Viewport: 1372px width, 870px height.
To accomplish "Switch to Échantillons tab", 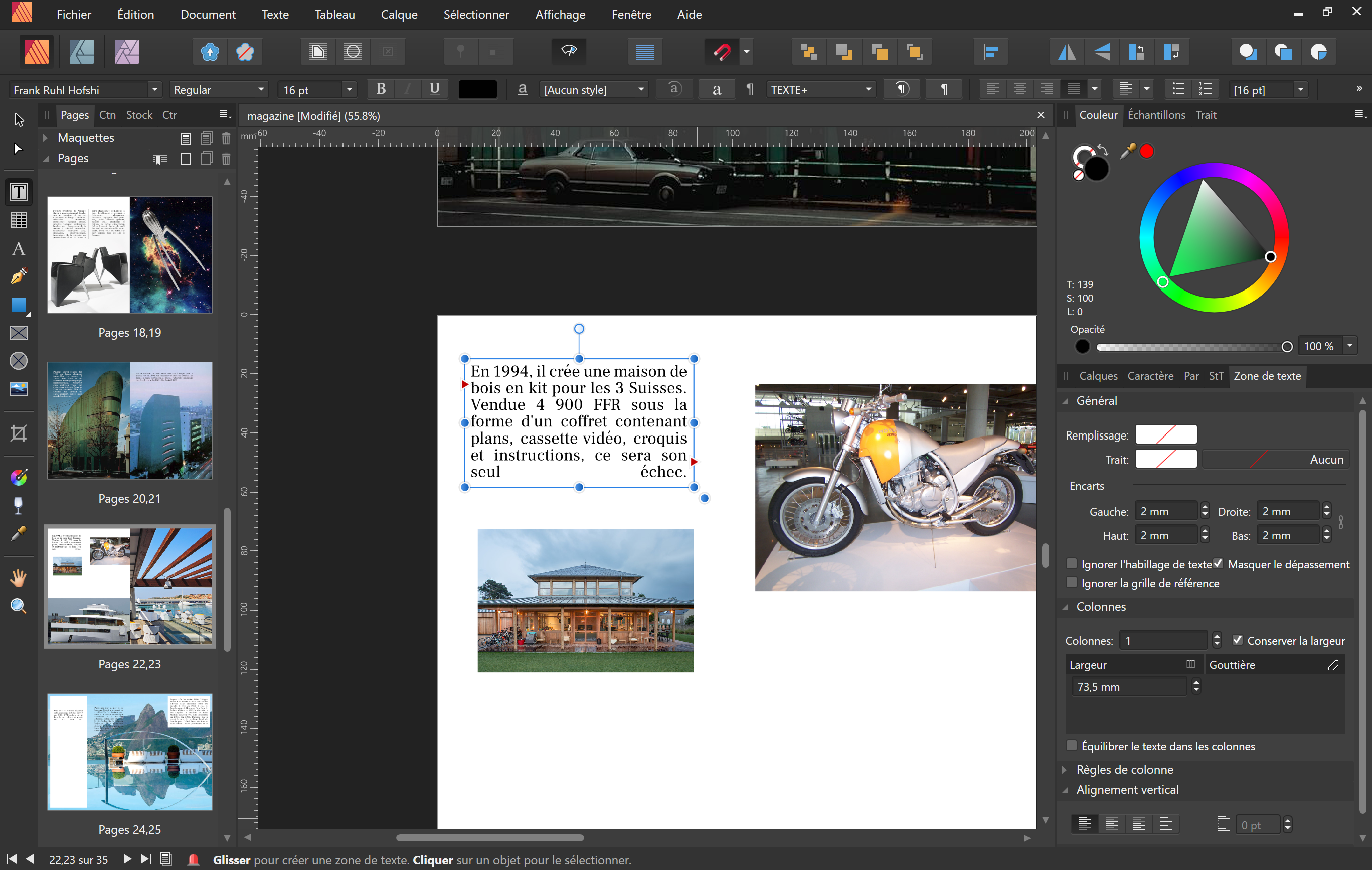I will [x=1156, y=115].
